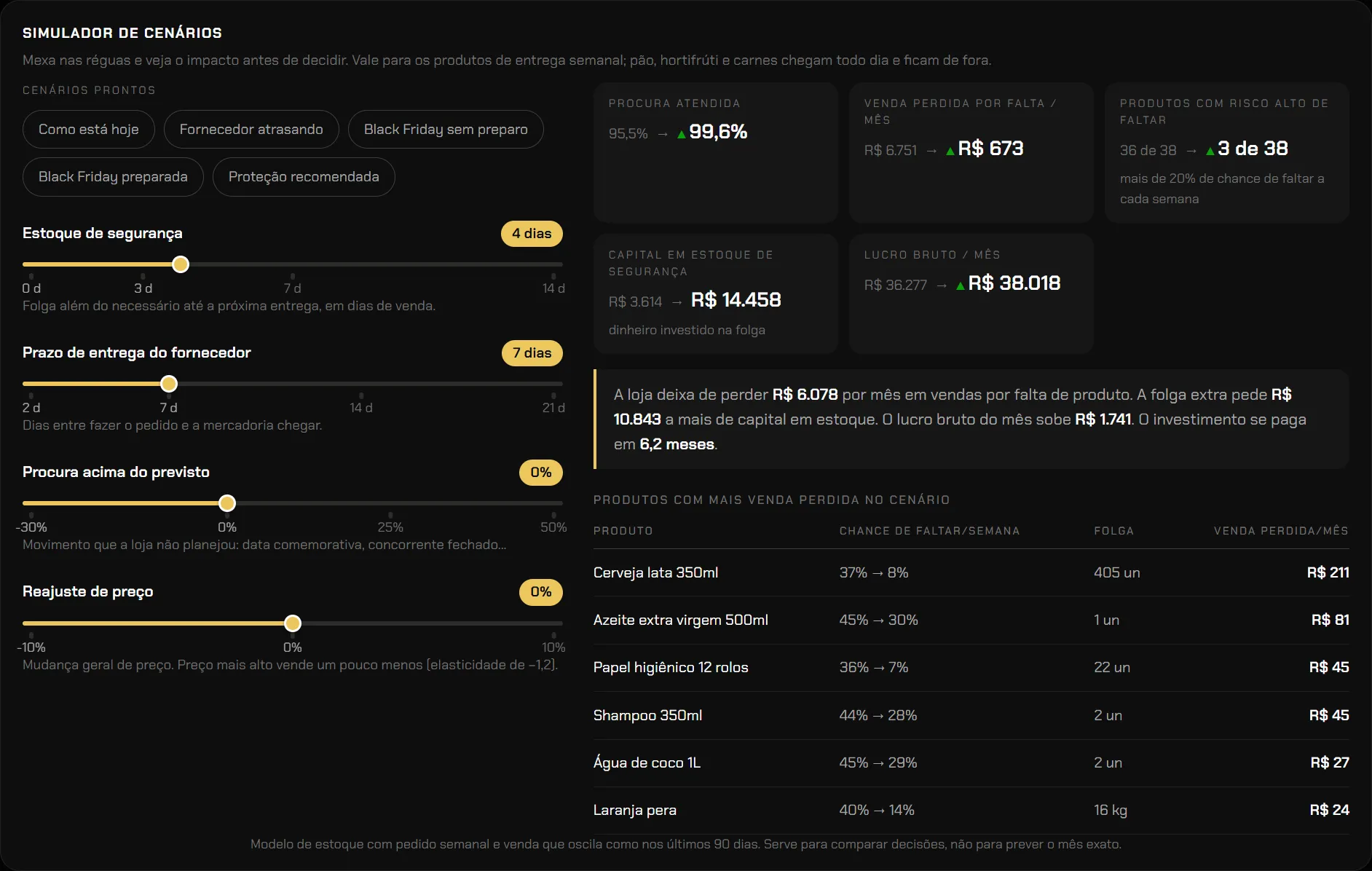Select the 'Água de coco 1L' row
The image size is (1372, 871).
(x=971, y=763)
